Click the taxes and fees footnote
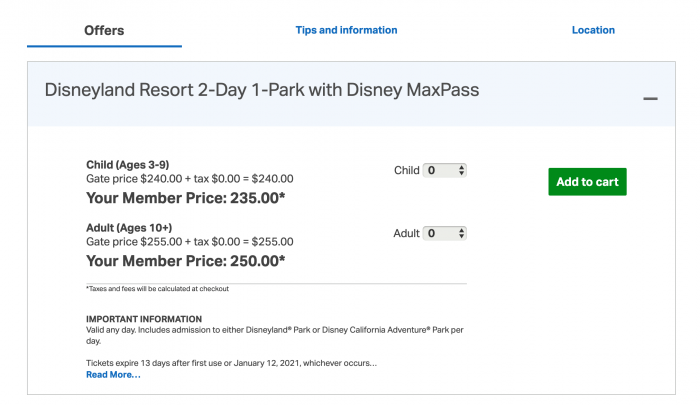 (x=158, y=289)
